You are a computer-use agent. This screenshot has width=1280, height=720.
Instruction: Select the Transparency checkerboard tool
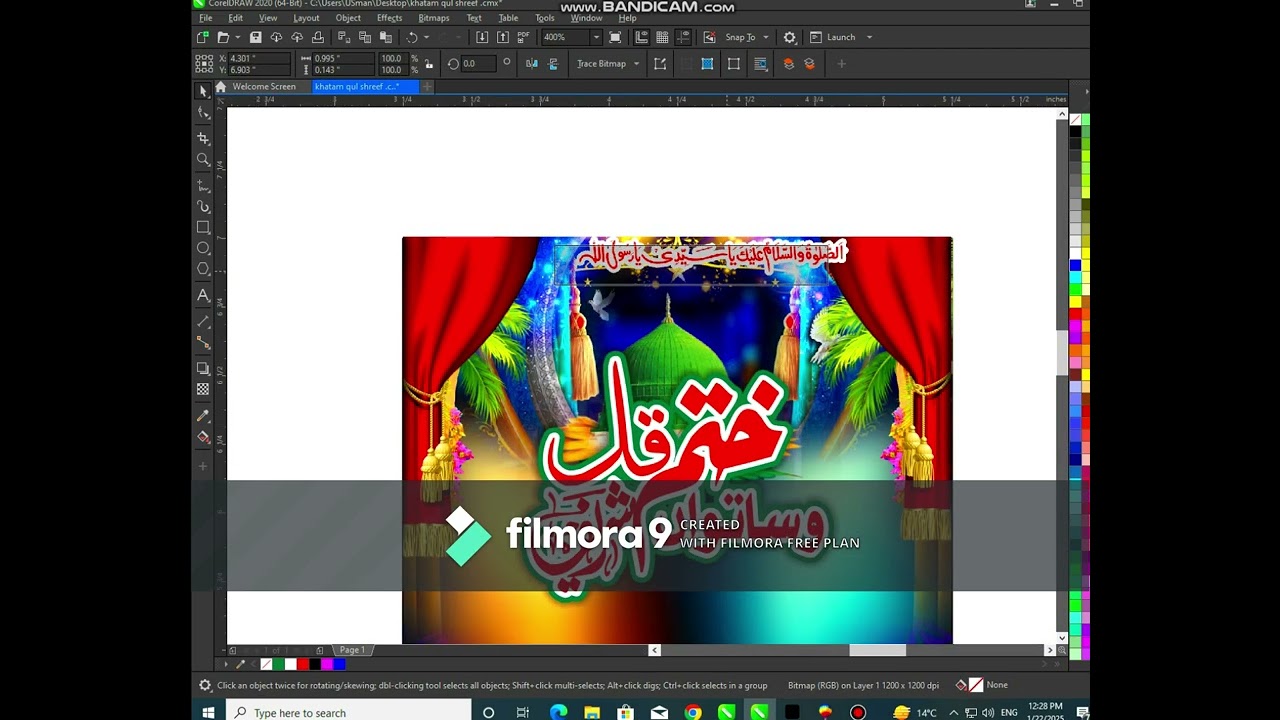203,389
